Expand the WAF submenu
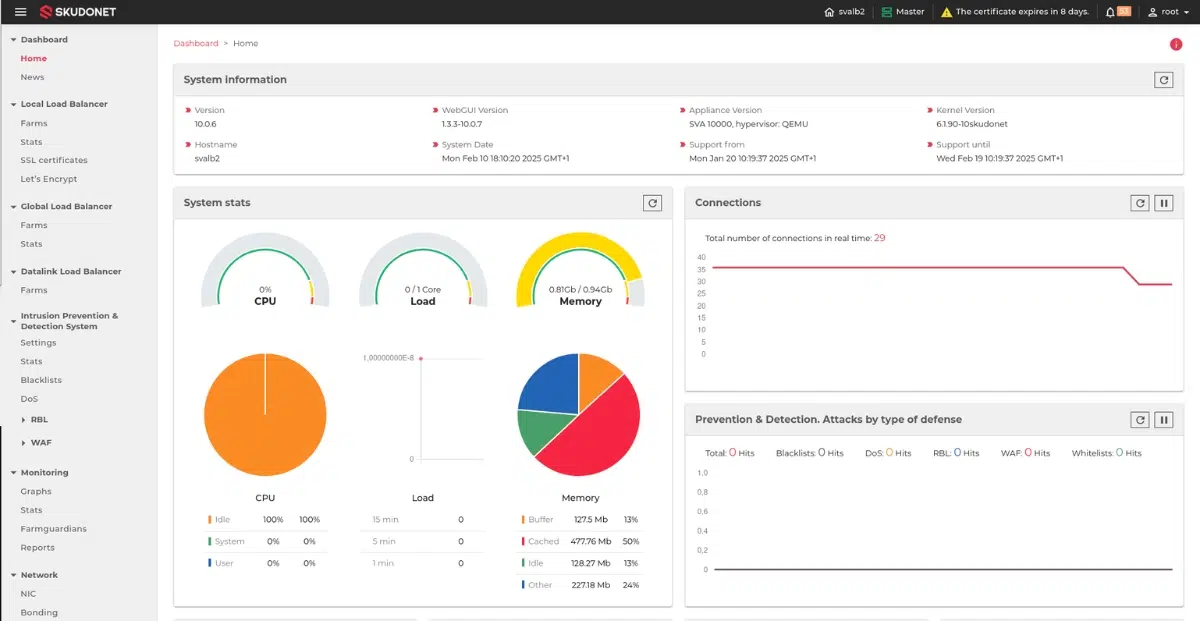Image resolution: width=1200 pixels, height=621 pixels. point(40,442)
